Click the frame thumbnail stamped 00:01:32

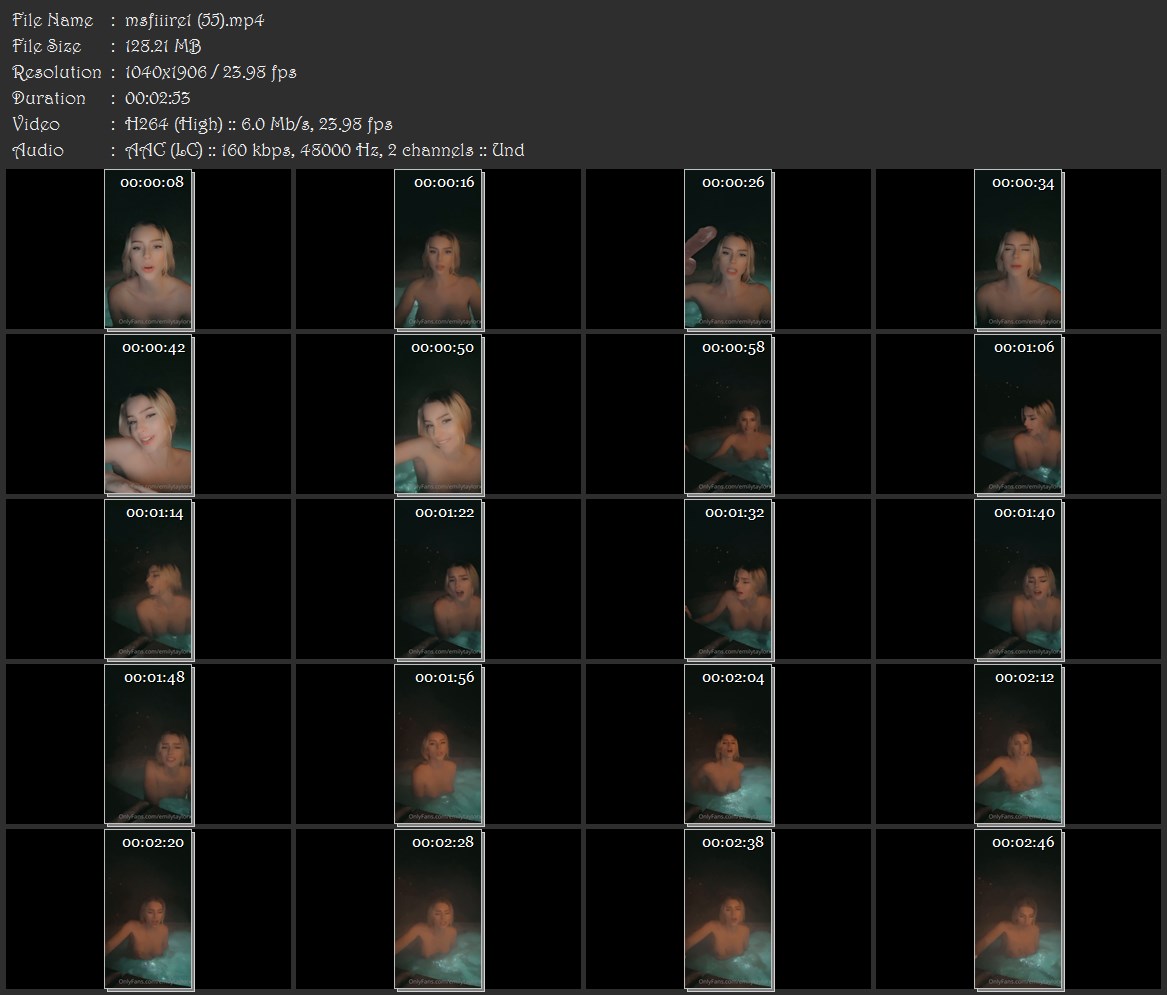[729, 579]
